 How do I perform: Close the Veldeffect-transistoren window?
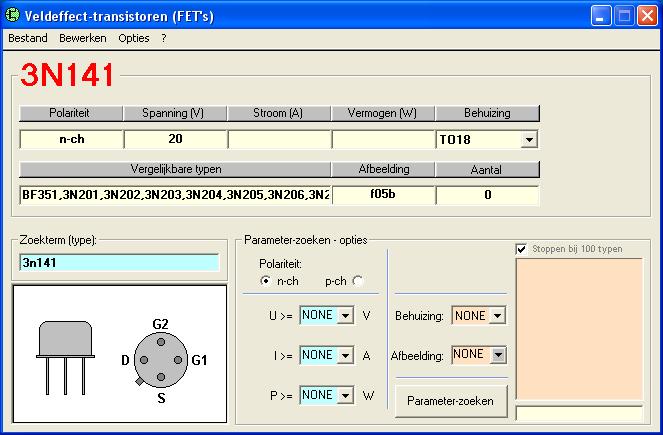[647, 16]
